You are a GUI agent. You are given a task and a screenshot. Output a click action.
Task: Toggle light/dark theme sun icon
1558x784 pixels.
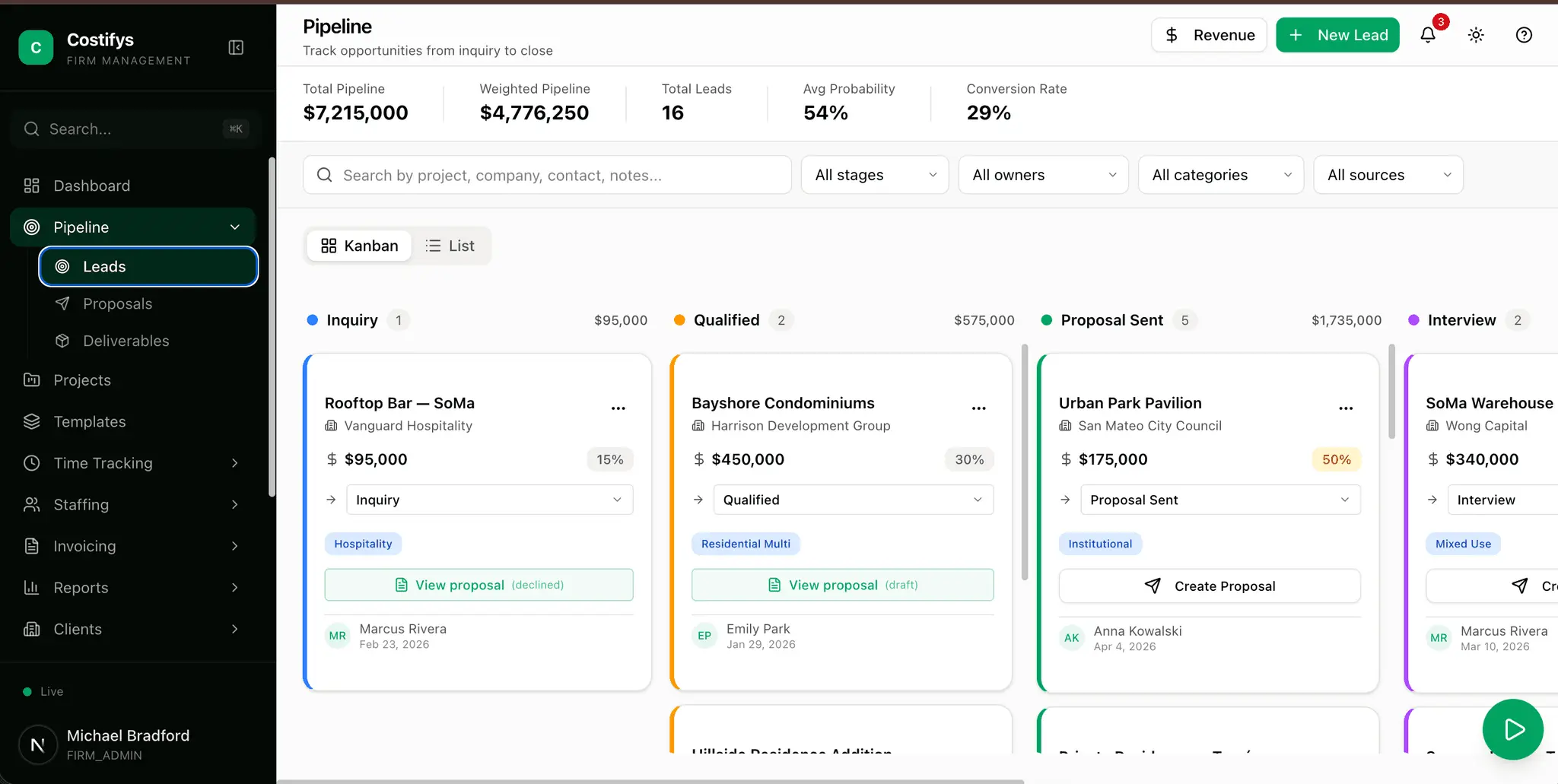[x=1476, y=35]
